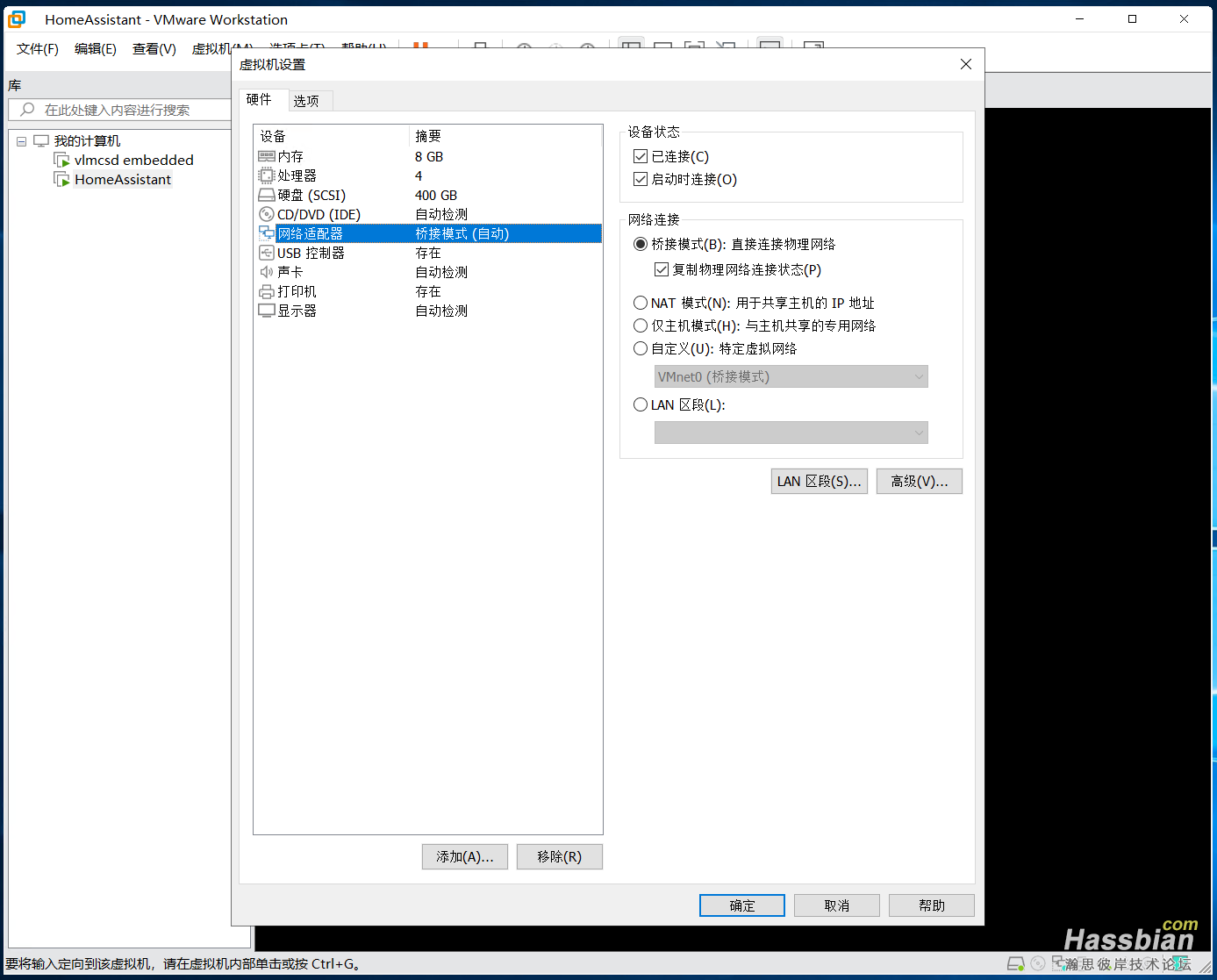
Task: Select 桥接模式(B) radio button
Action: click(x=641, y=244)
